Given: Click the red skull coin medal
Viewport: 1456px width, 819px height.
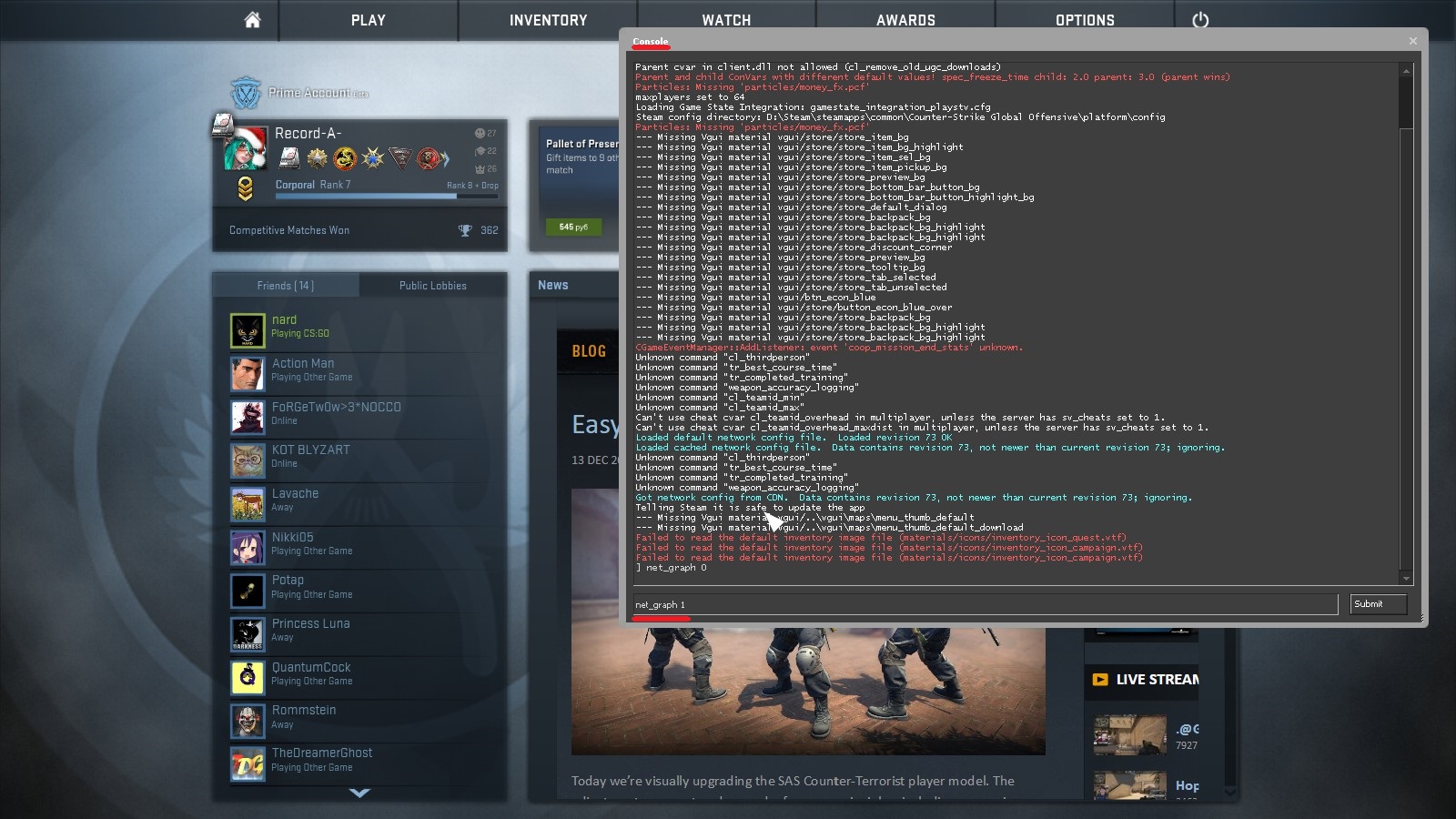Looking at the screenshot, I should (x=428, y=158).
